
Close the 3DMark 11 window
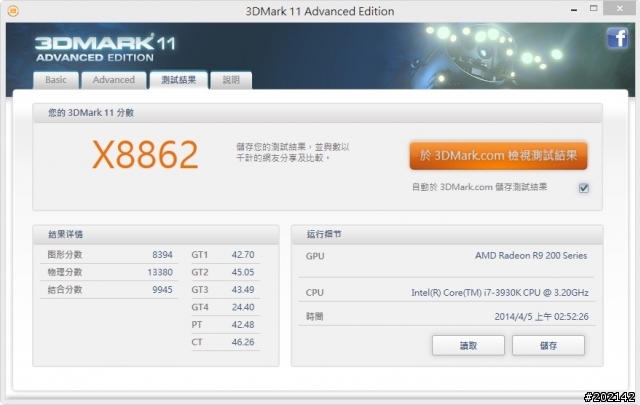[x=619, y=8]
